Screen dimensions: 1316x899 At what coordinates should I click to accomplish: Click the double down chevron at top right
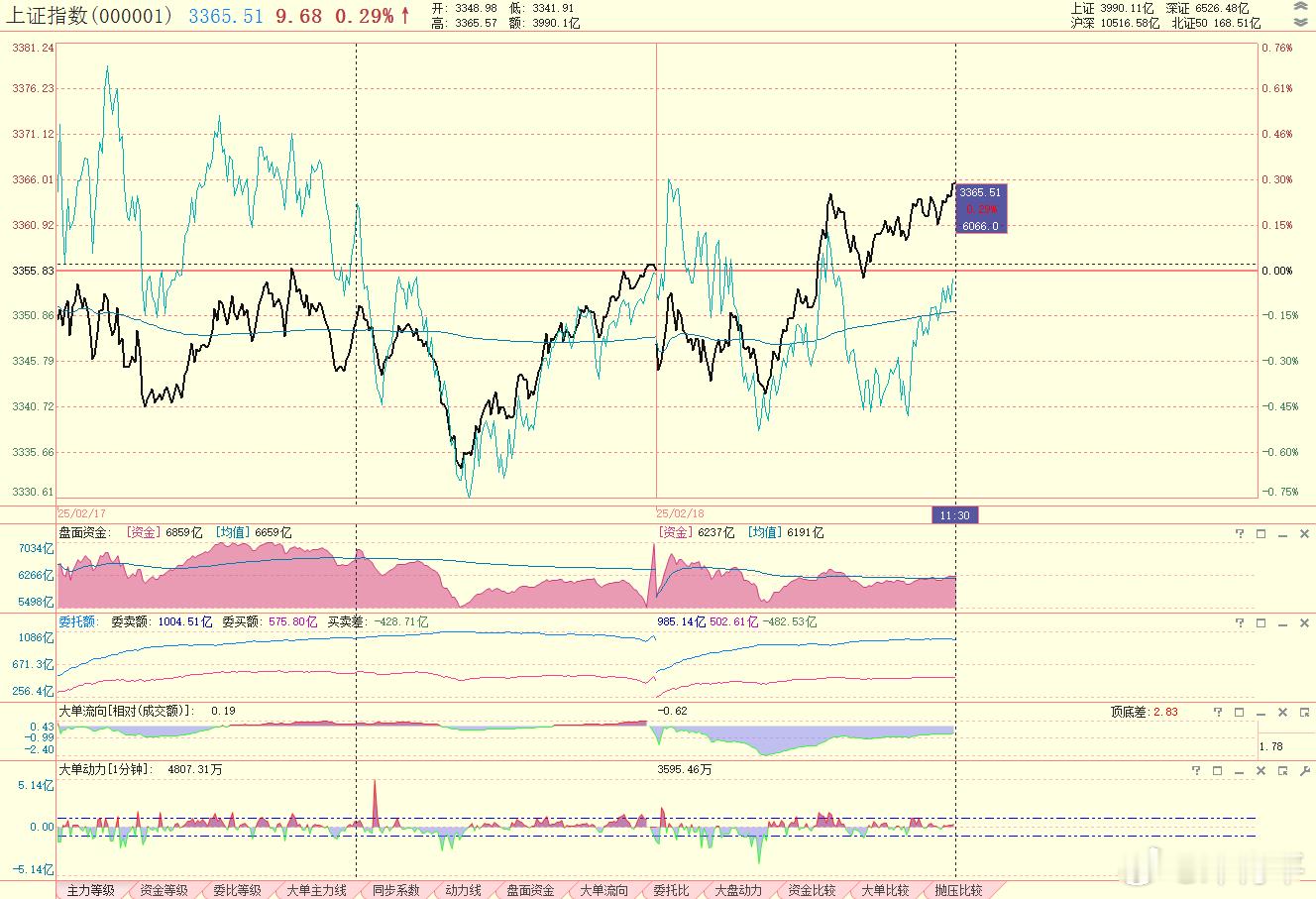[1300, 22]
